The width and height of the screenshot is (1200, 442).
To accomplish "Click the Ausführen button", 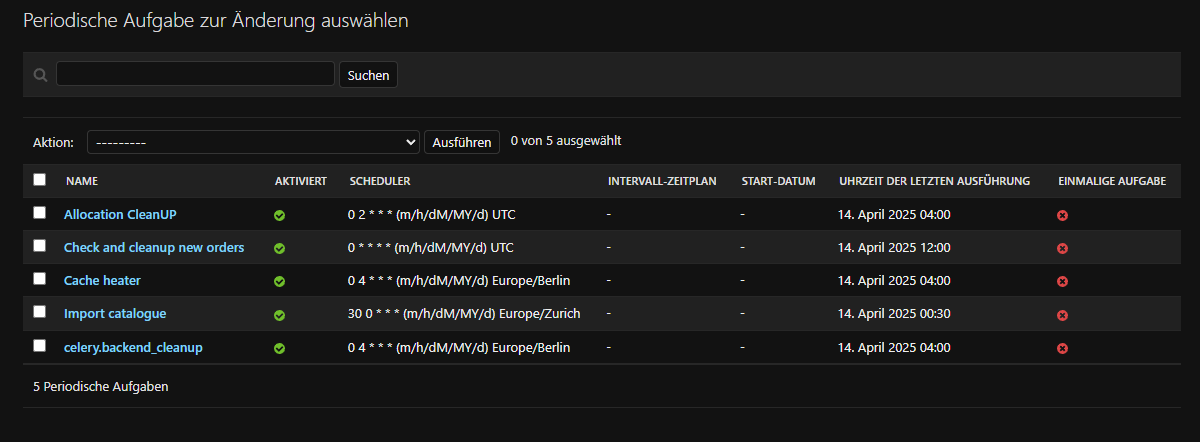I will click(462, 142).
